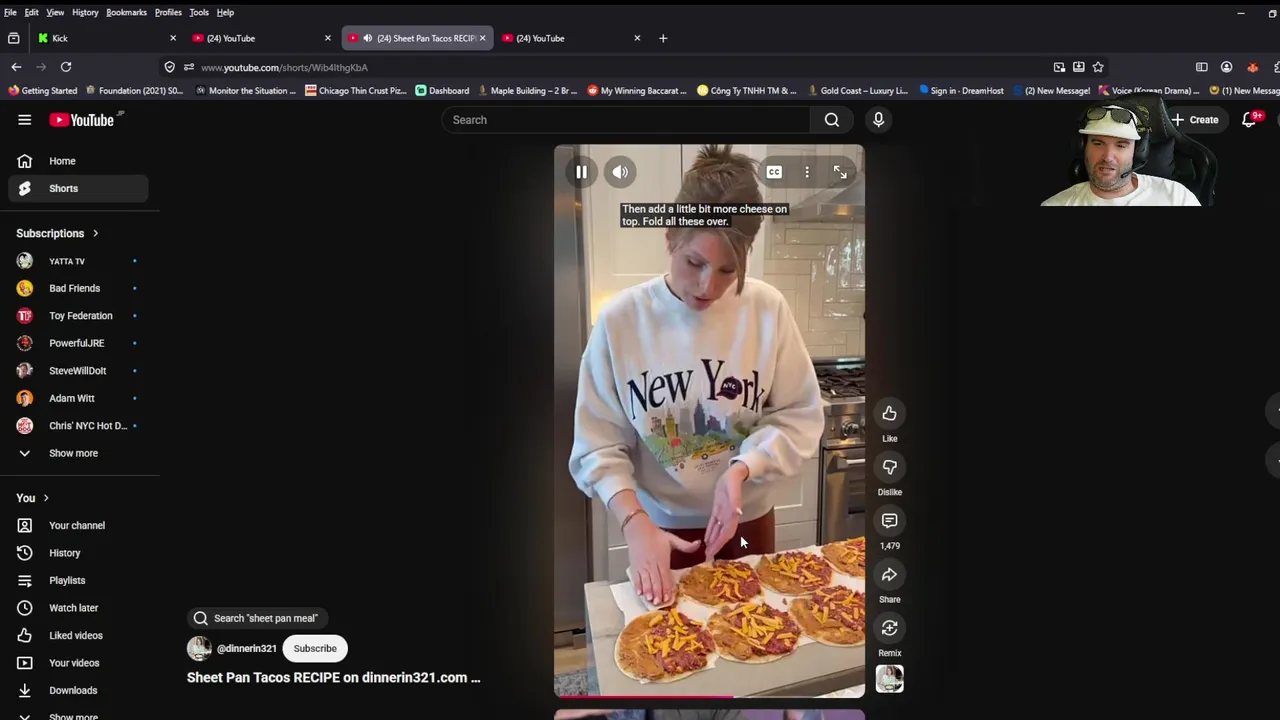Open the Create button
Image resolution: width=1280 pixels, height=720 pixels.
click(x=1195, y=120)
